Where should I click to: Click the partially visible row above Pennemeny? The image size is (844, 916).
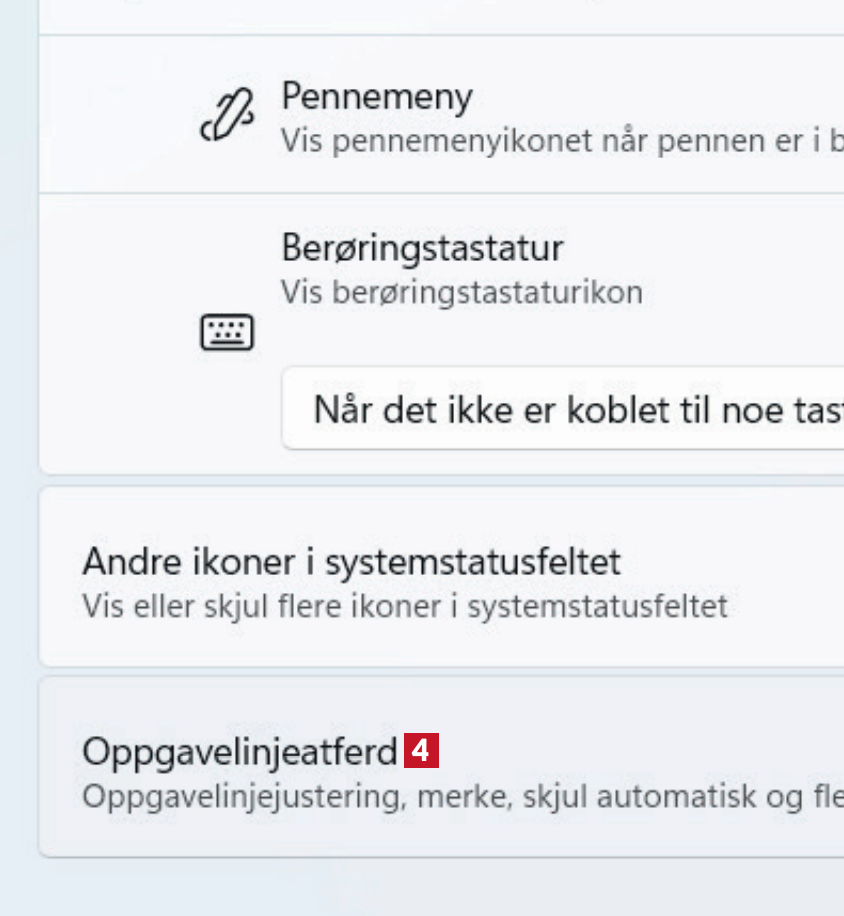(440, 16)
